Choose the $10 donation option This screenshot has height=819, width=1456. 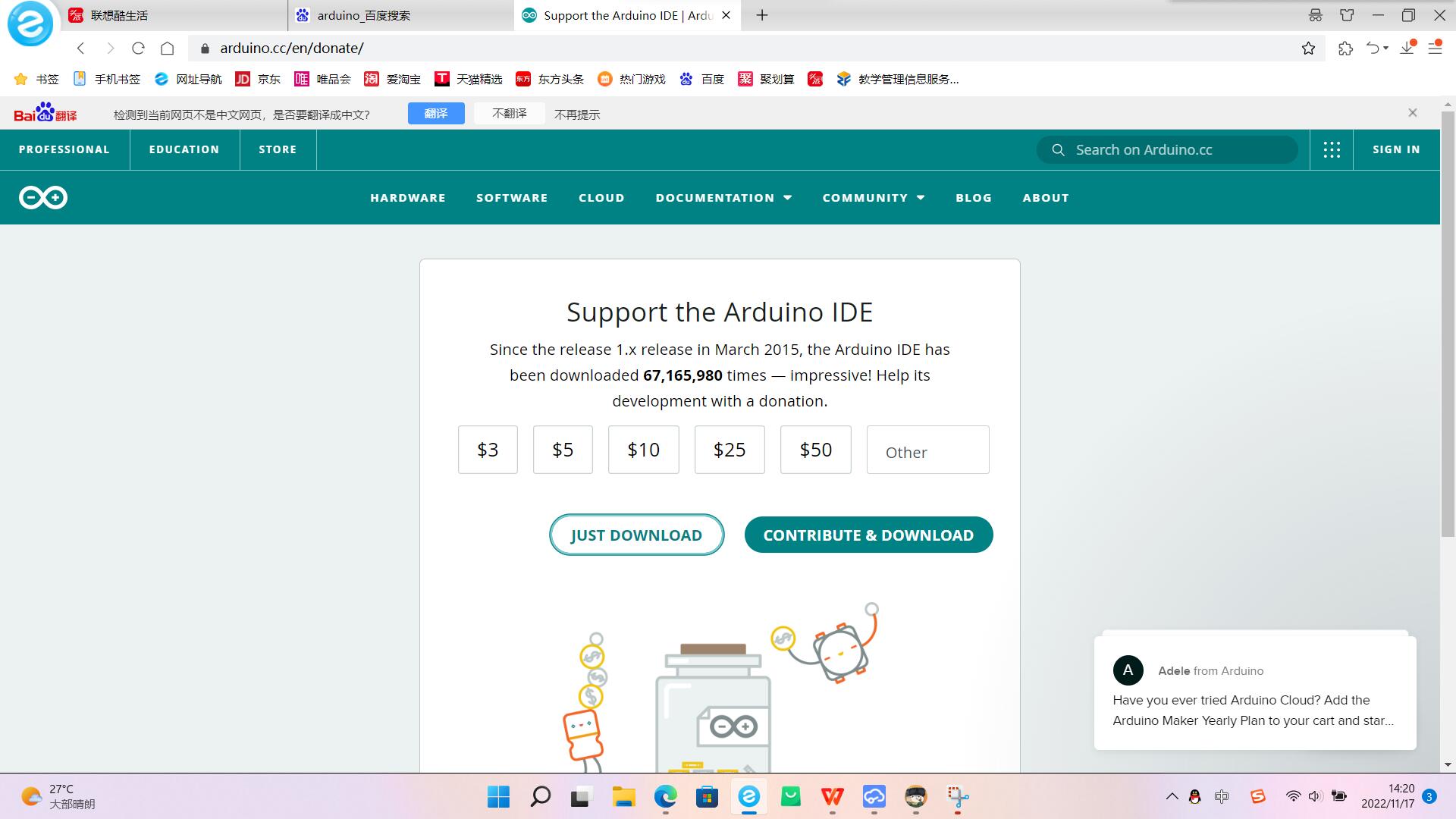[x=643, y=450]
